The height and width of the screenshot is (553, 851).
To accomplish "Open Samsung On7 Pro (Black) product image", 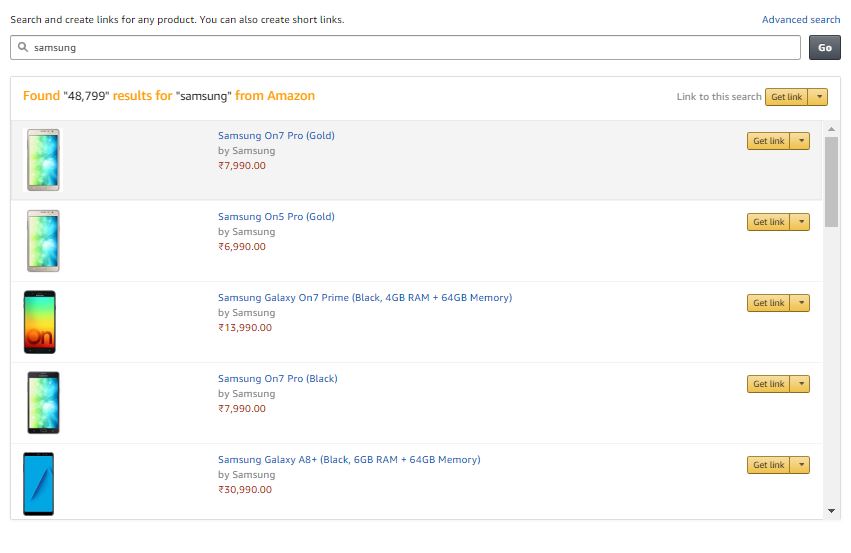I will tap(43, 403).
